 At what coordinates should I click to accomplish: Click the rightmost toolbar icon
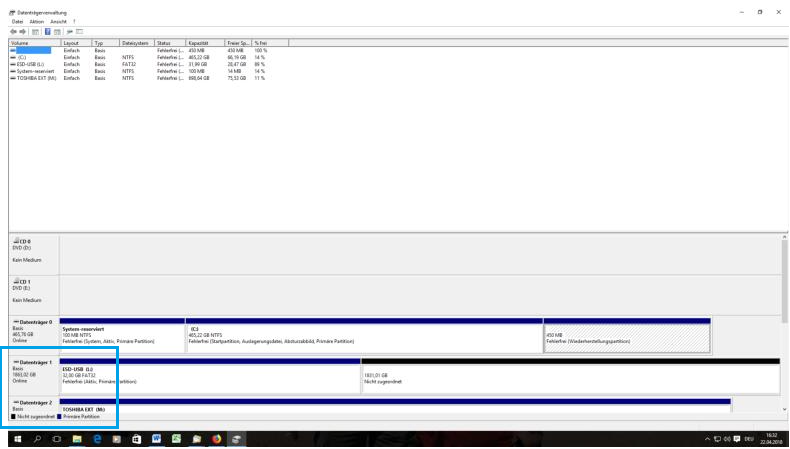[x=80, y=31]
